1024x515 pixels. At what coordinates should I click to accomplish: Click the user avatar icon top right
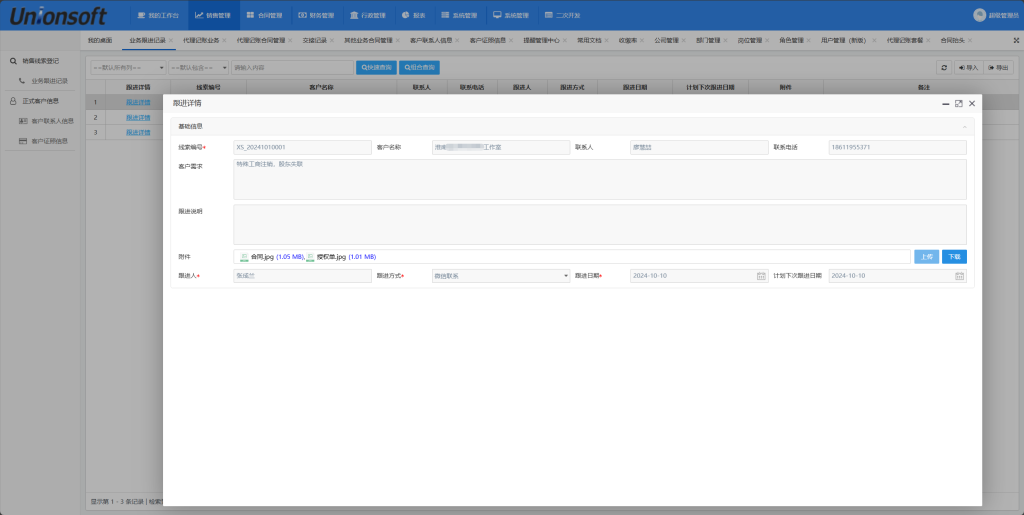(979, 15)
